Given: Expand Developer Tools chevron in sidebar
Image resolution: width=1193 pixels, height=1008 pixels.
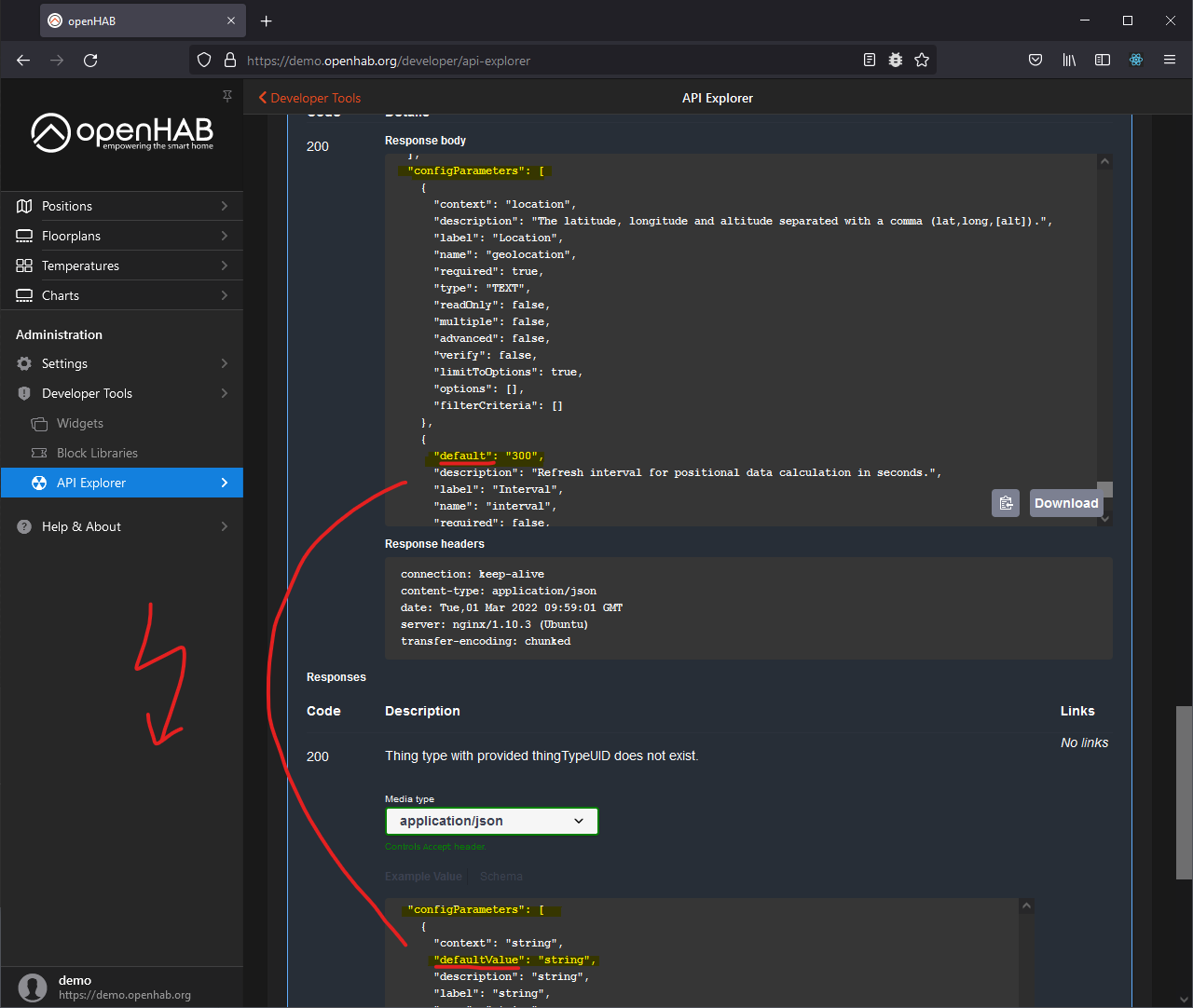Looking at the screenshot, I should click(225, 393).
